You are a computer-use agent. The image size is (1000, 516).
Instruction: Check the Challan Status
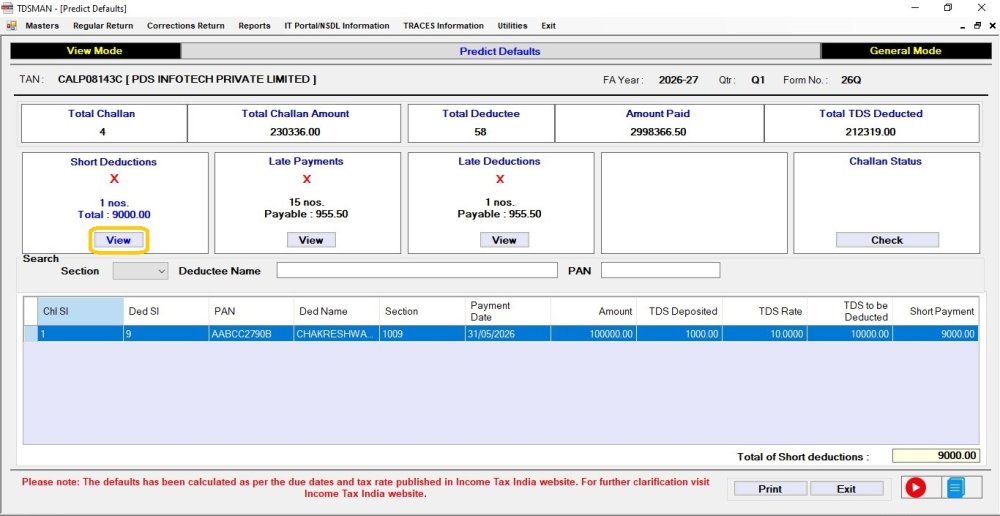pos(887,240)
